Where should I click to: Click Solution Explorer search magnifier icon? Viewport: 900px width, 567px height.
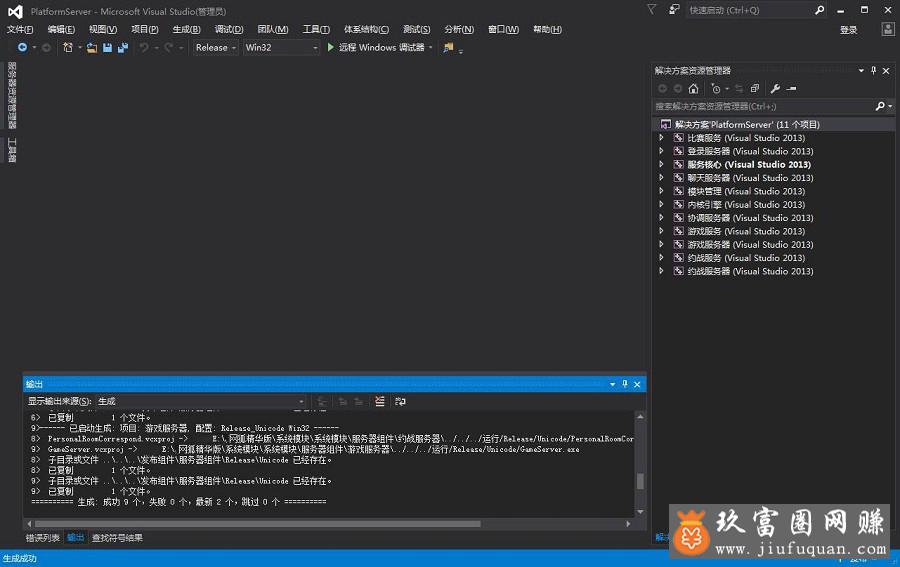tap(880, 106)
